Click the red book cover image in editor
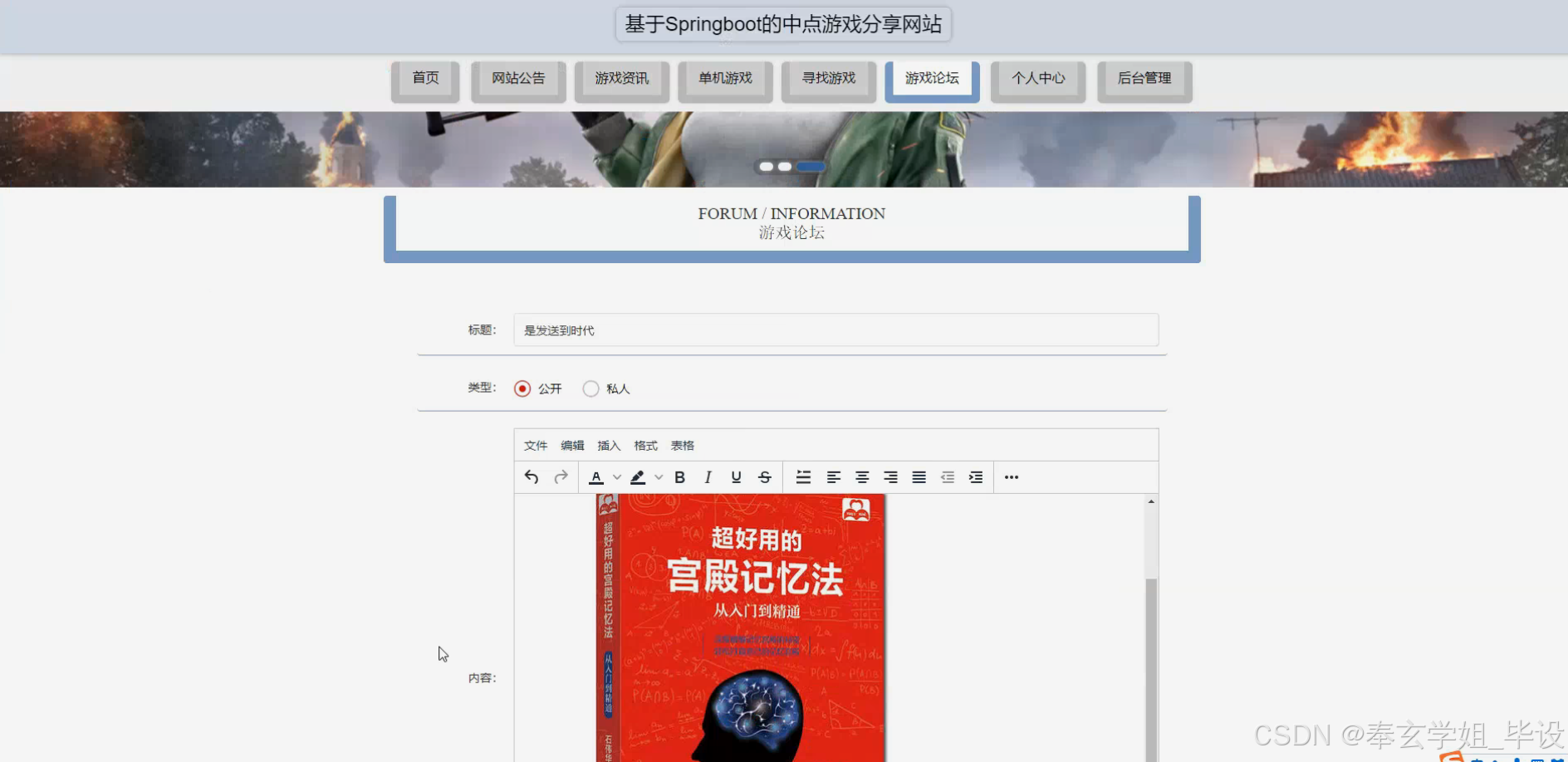The width and height of the screenshot is (1568, 762). [x=741, y=628]
